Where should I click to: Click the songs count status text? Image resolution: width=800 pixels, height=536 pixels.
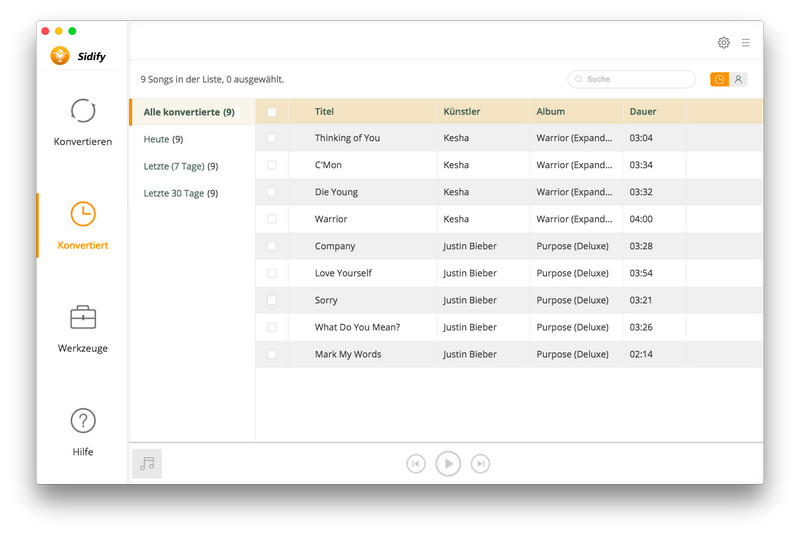(212, 80)
